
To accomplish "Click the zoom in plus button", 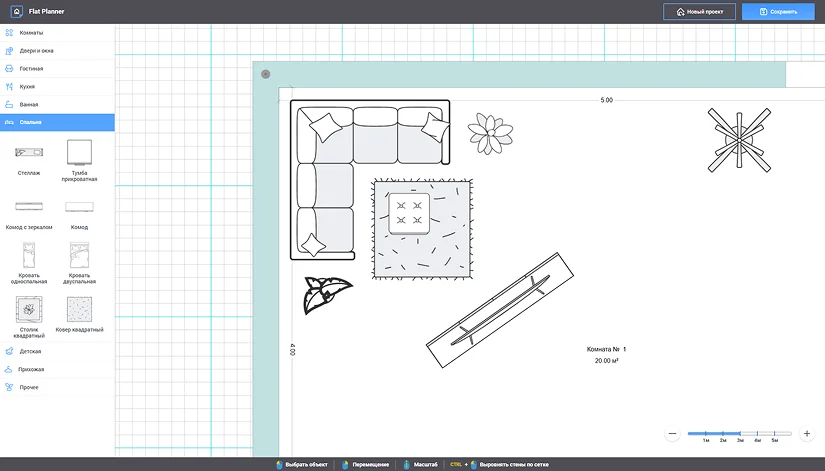I will pos(807,434).
